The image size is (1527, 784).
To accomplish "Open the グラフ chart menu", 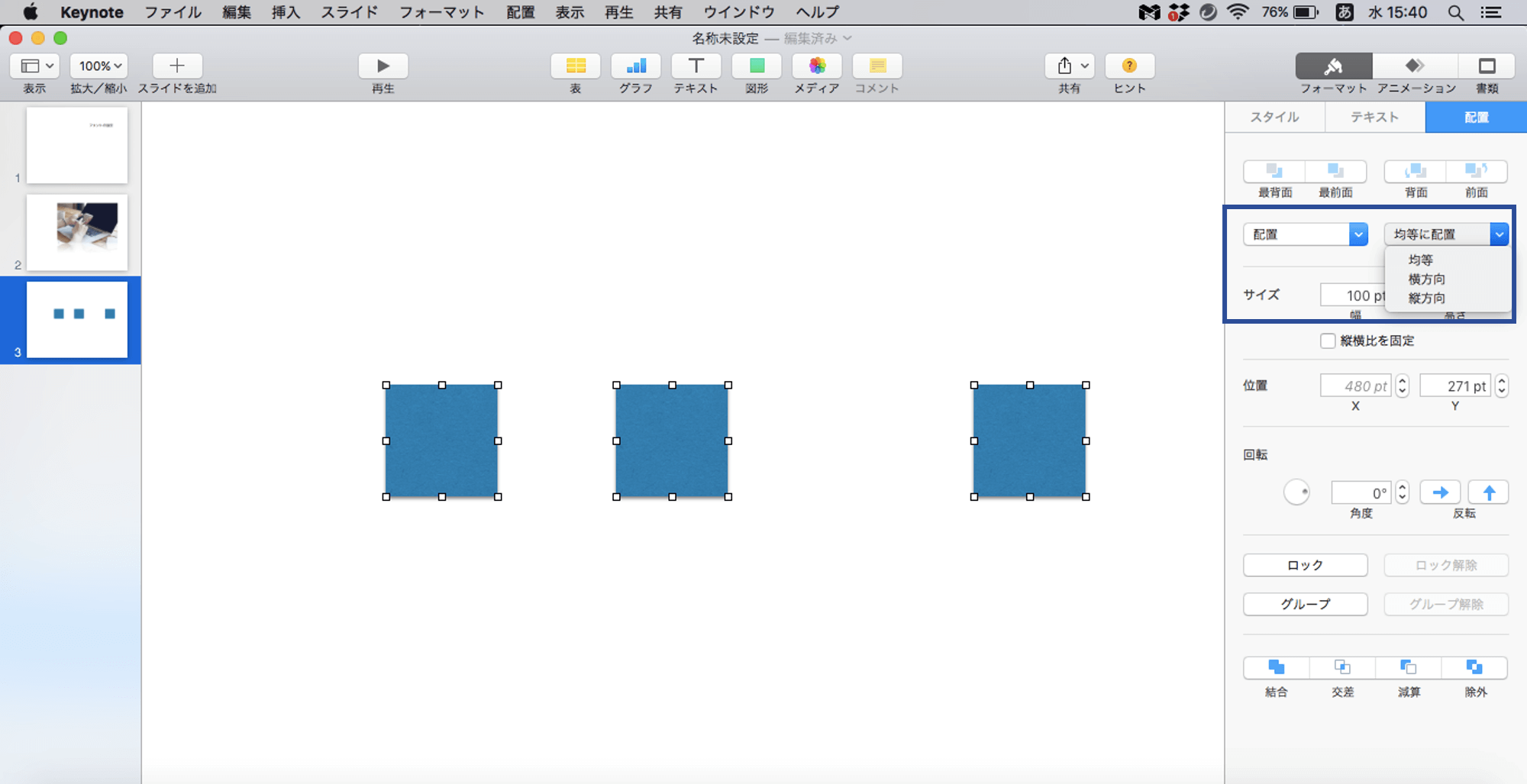I will coord(636,66).
